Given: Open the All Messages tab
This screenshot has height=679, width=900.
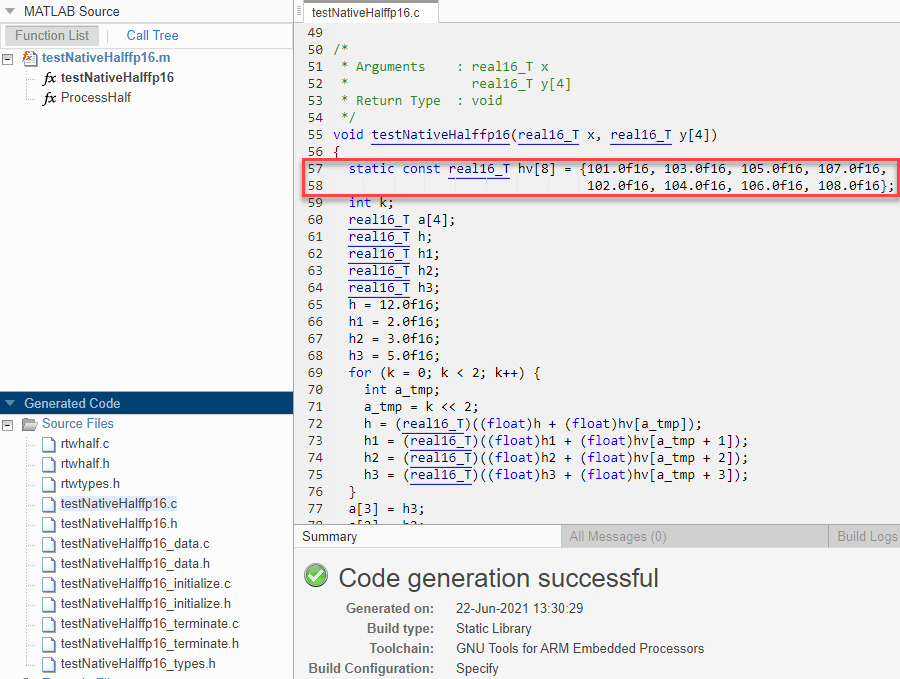Looking at the screenshot, I should [x=617, y=536].
